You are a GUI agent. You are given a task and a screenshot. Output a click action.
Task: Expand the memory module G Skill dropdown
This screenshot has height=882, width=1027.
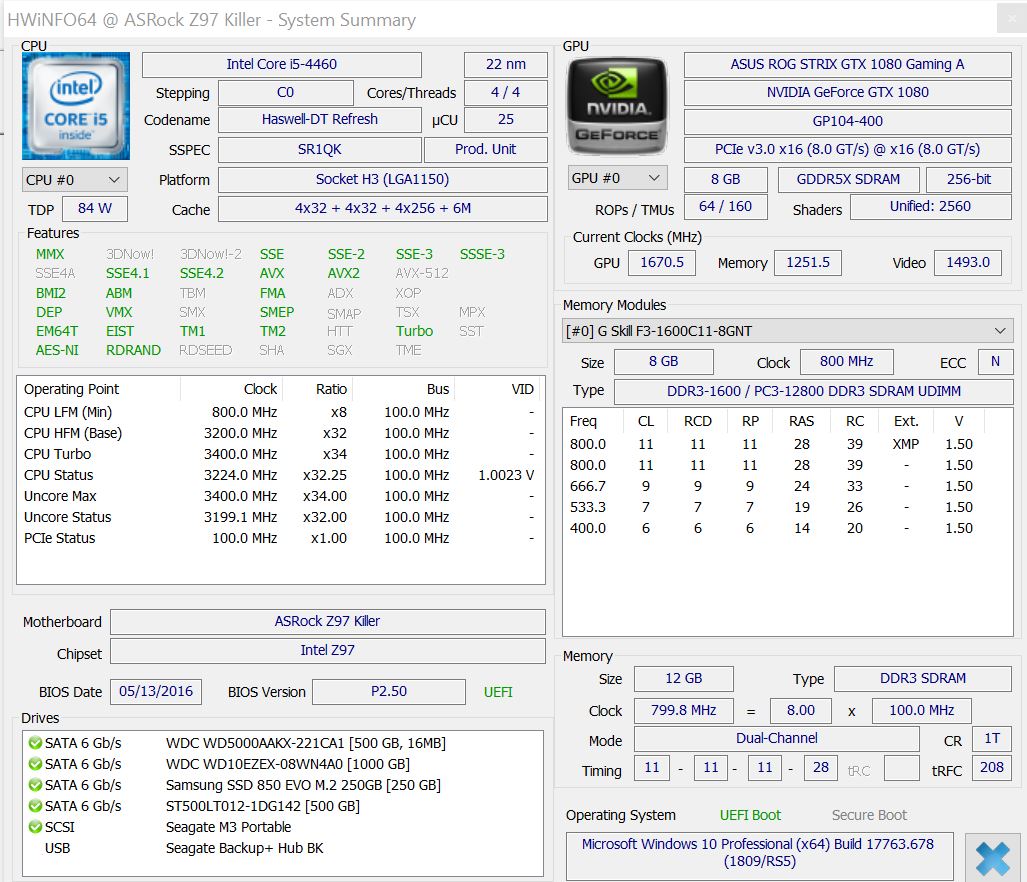point(787,331)
